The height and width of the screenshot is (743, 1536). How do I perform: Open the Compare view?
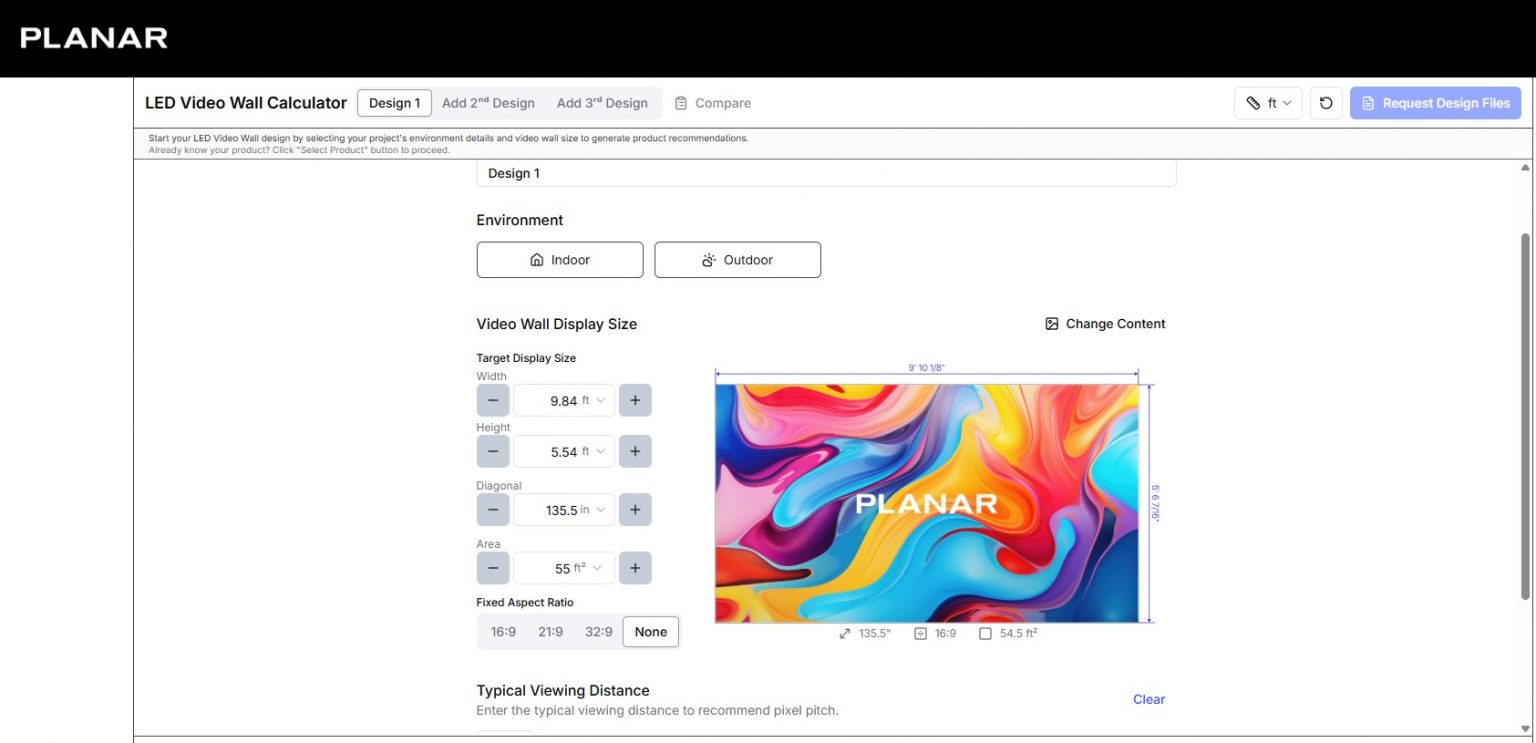point(713,103)
